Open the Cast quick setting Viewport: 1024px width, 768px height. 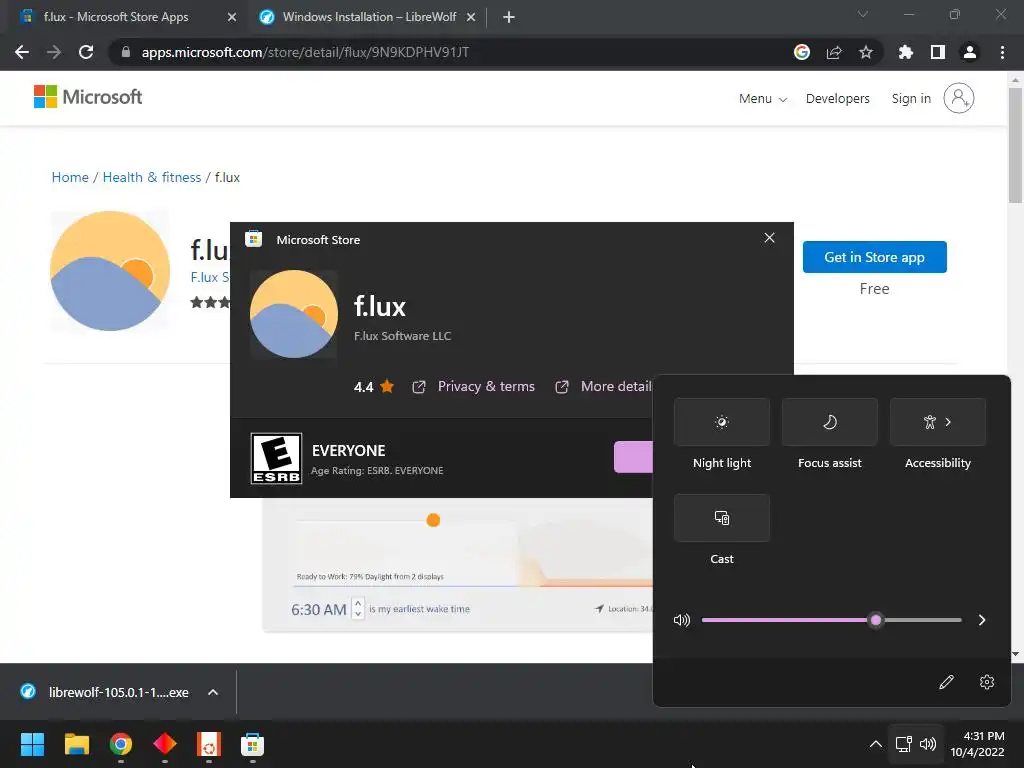click(722, 518)
